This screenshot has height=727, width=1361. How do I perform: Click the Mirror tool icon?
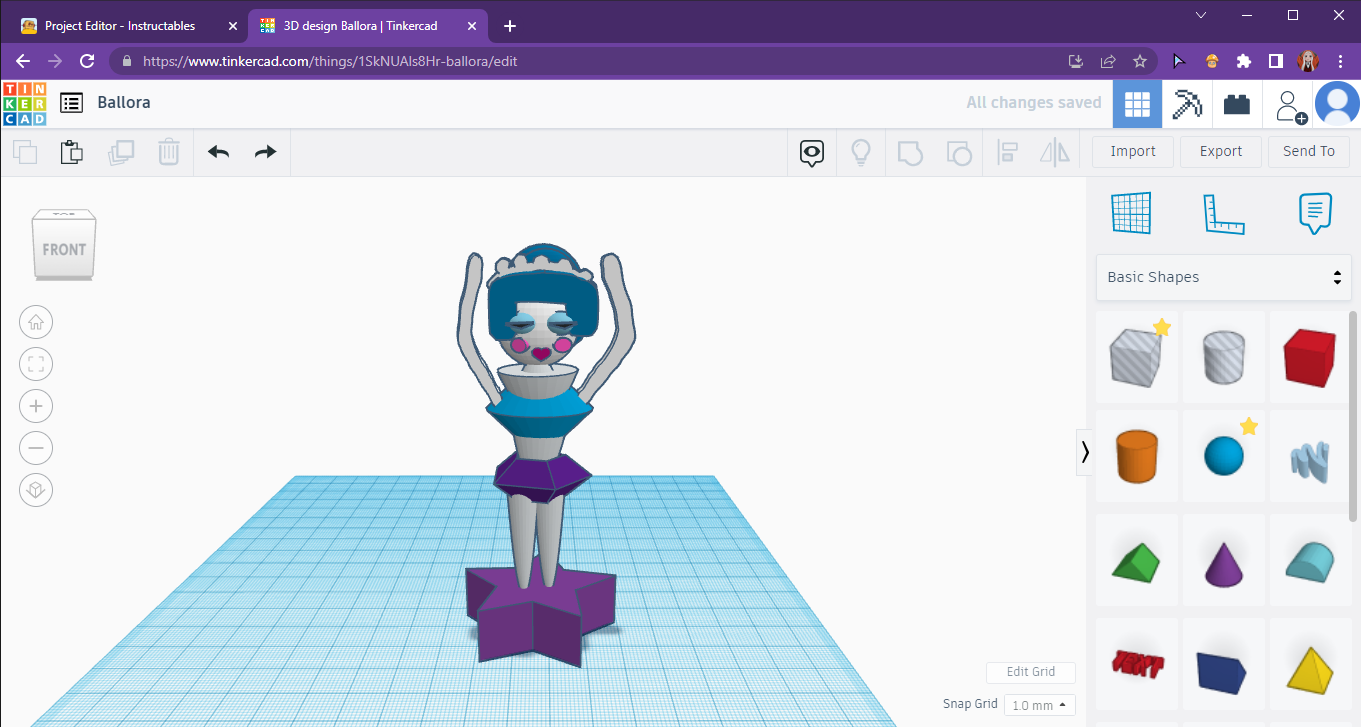1055,152
